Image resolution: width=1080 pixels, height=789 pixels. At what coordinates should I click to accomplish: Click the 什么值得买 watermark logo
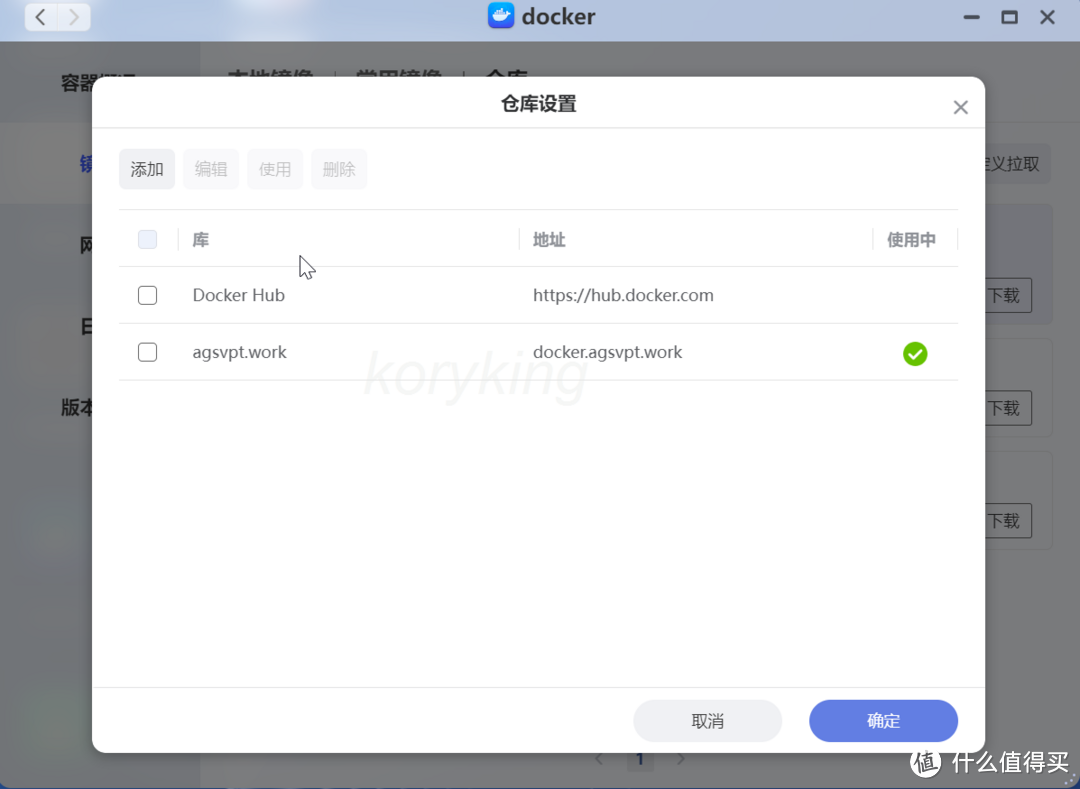pyautogui.click(x=923, y=763)
